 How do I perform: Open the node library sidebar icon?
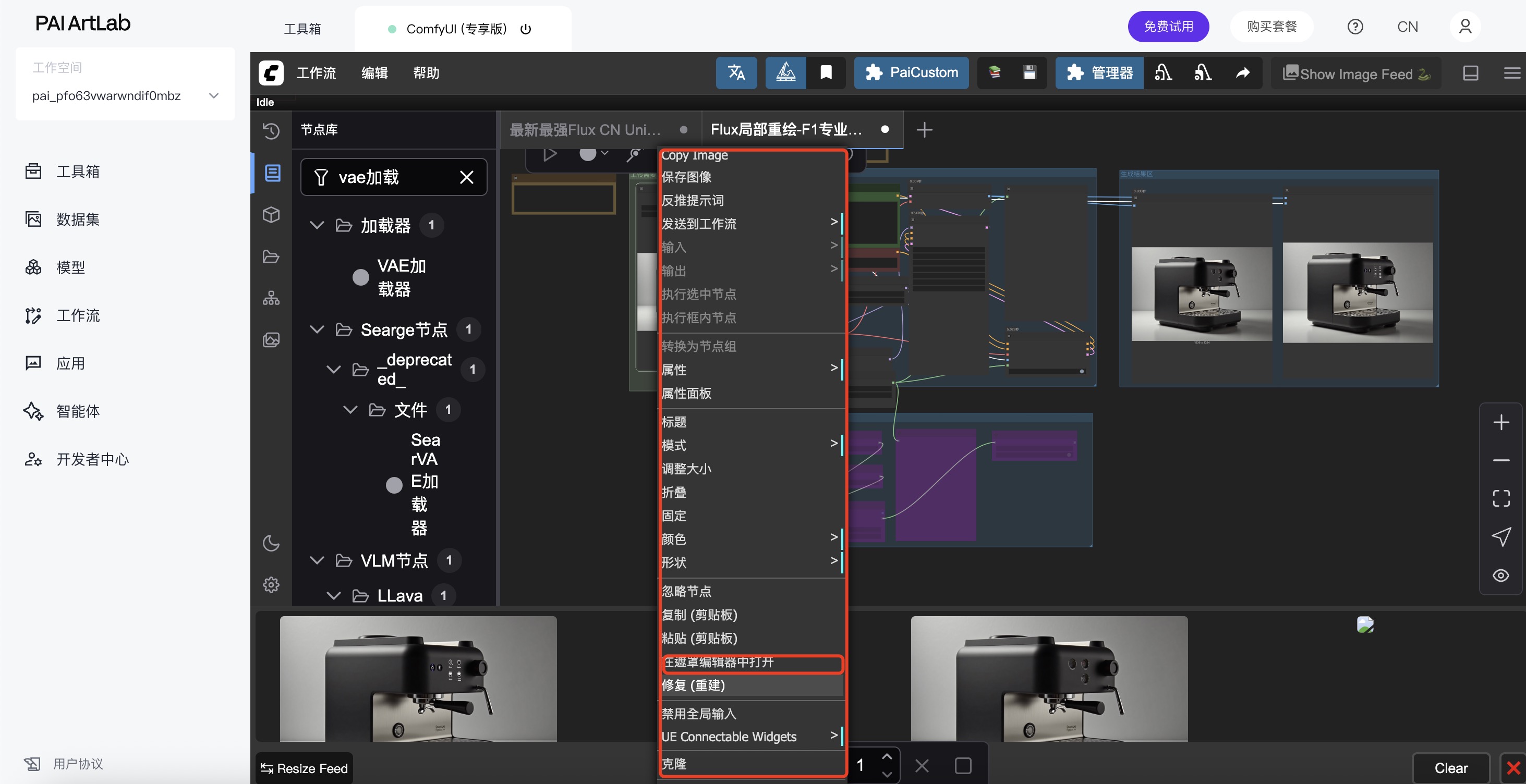[272, 173]
